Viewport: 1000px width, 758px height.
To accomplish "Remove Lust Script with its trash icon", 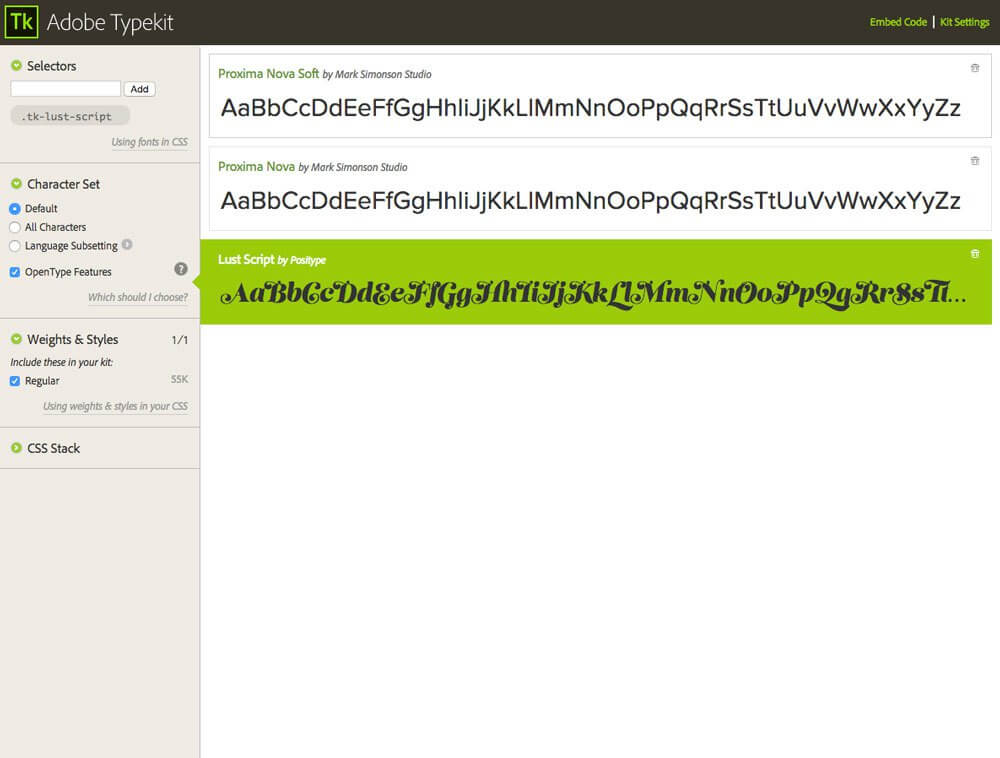I will (974, 254).
